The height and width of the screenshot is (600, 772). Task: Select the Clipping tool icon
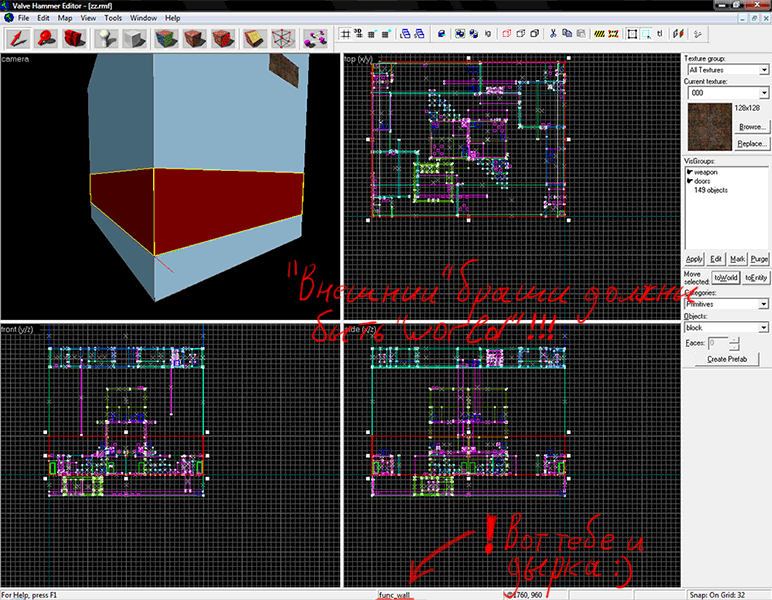pos(255,38)
